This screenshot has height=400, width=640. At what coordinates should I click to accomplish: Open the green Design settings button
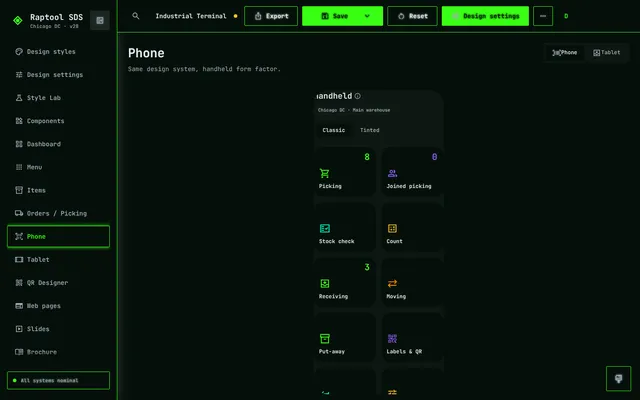[x=485, y=16]
